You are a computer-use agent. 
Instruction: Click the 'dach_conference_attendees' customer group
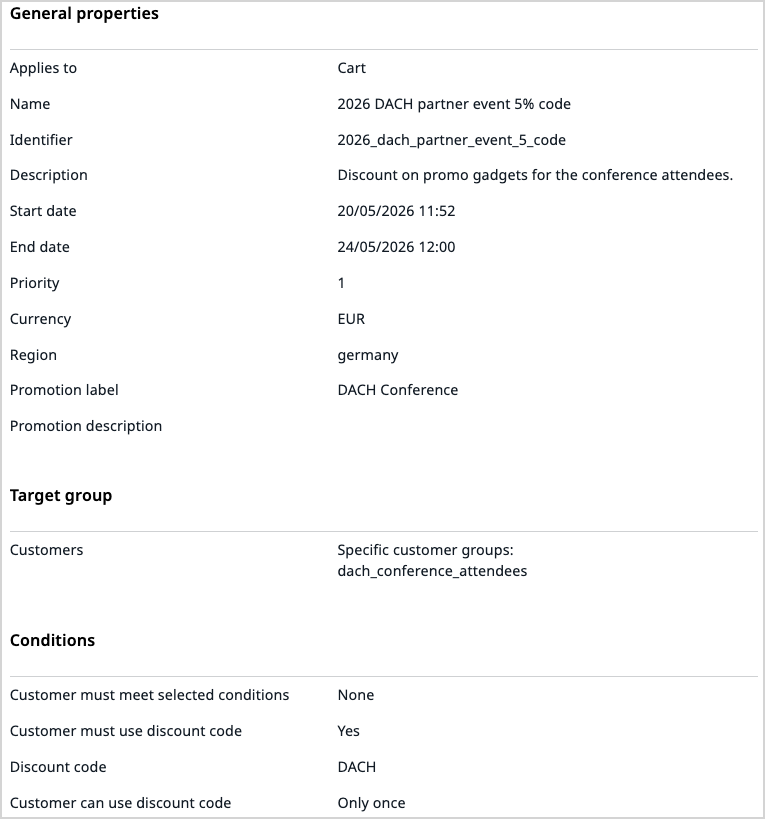point(432,571)
